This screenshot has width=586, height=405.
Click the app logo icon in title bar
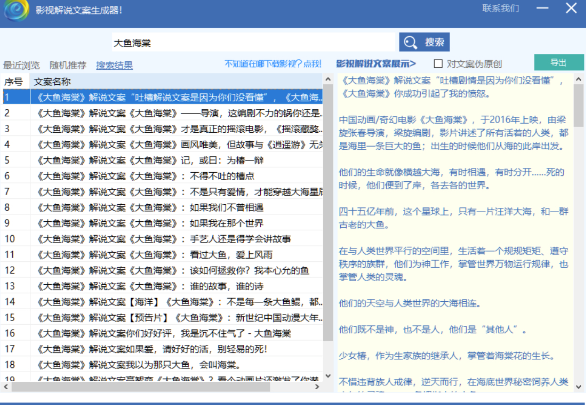[16, 10]
